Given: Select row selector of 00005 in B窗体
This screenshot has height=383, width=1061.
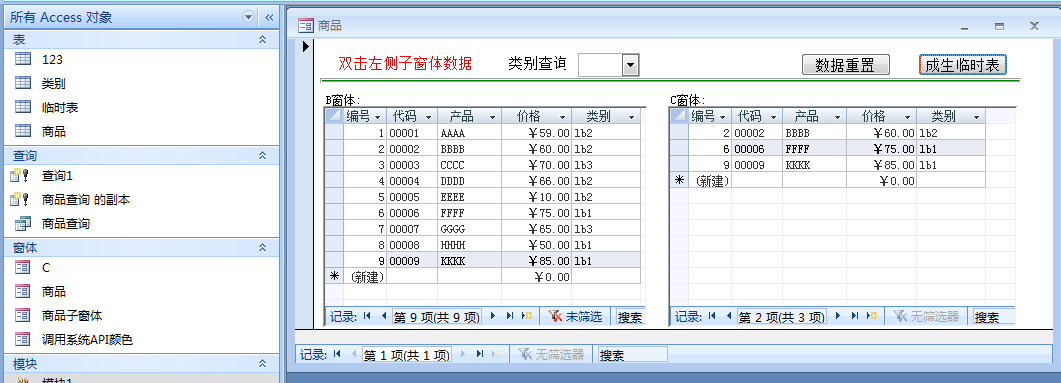Looking at the screenshot, I should pyautogui.click(x=334, y=196).
